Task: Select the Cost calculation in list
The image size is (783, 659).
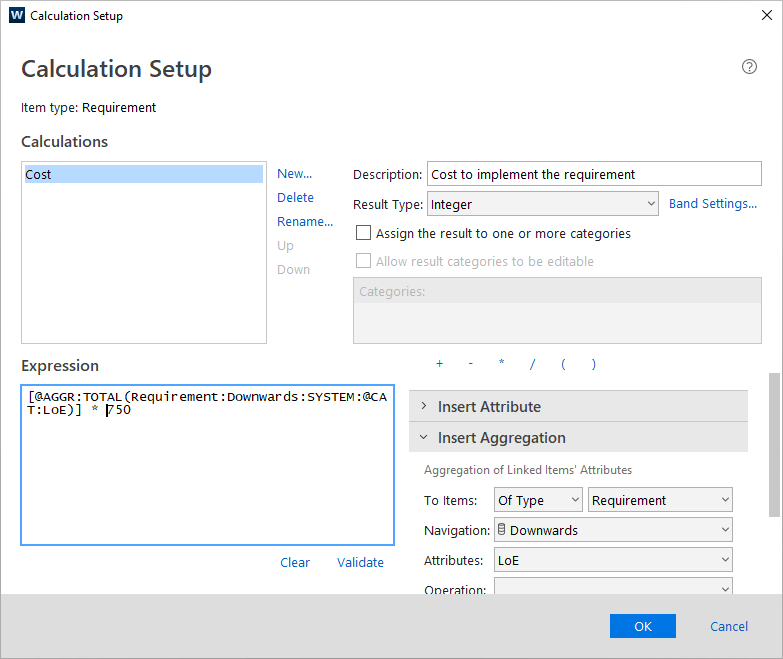Action: [144, 174]
